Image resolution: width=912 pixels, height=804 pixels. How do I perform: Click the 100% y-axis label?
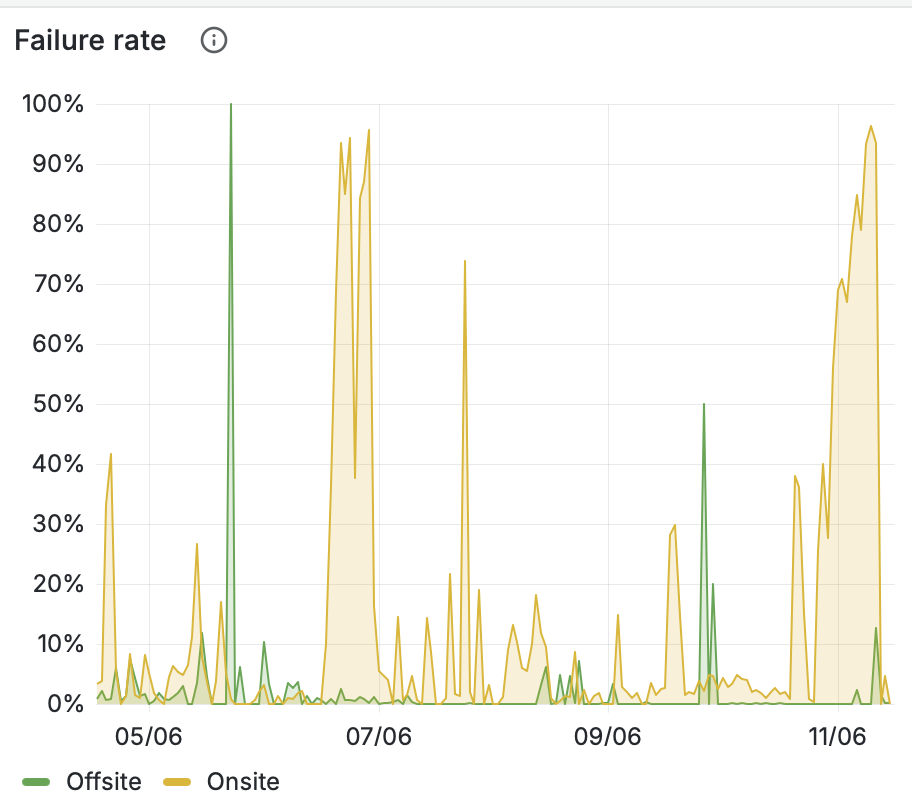pos(52,104)
